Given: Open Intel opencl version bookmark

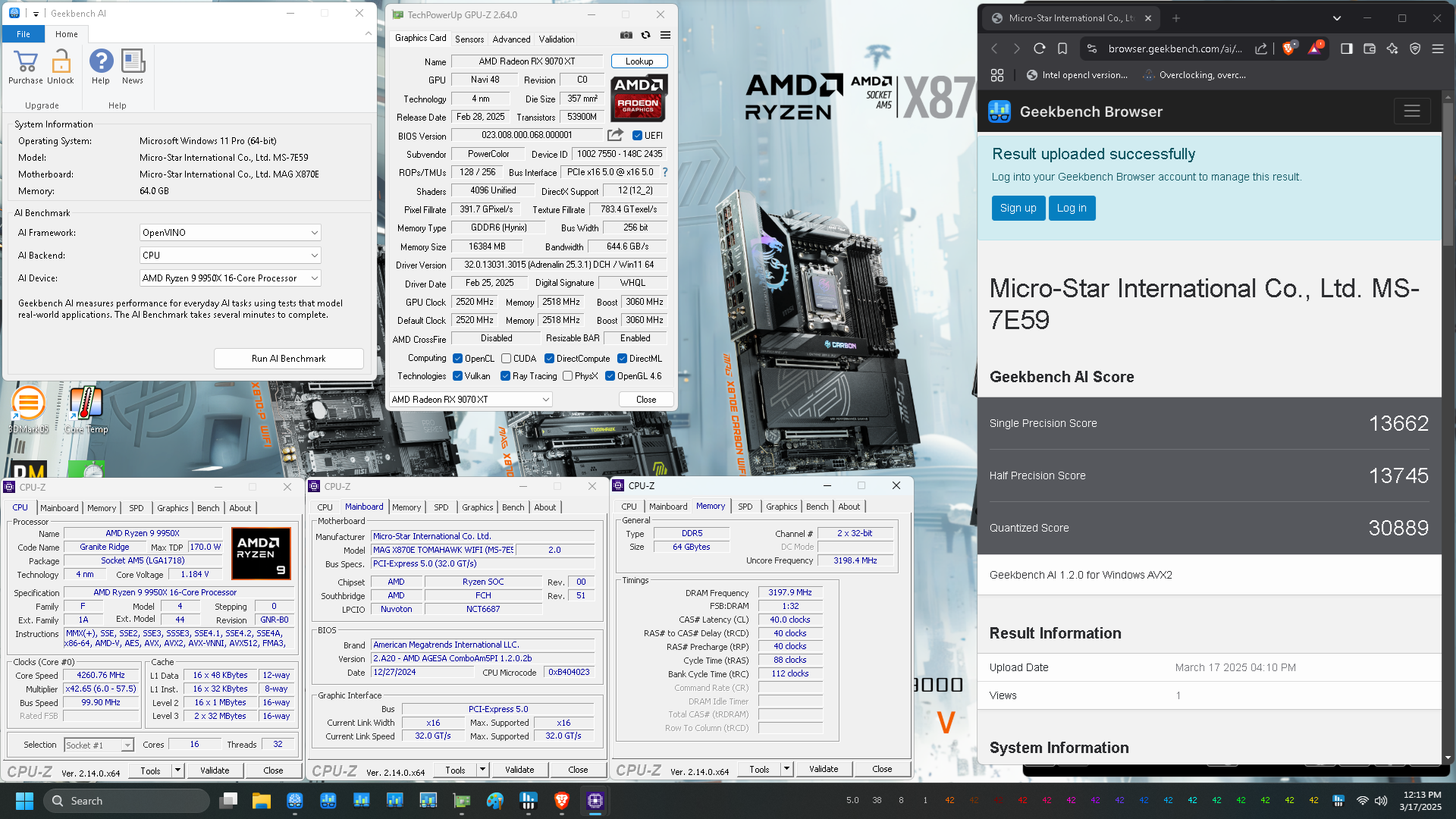Looking at the screenshot, I should 1077,75.
